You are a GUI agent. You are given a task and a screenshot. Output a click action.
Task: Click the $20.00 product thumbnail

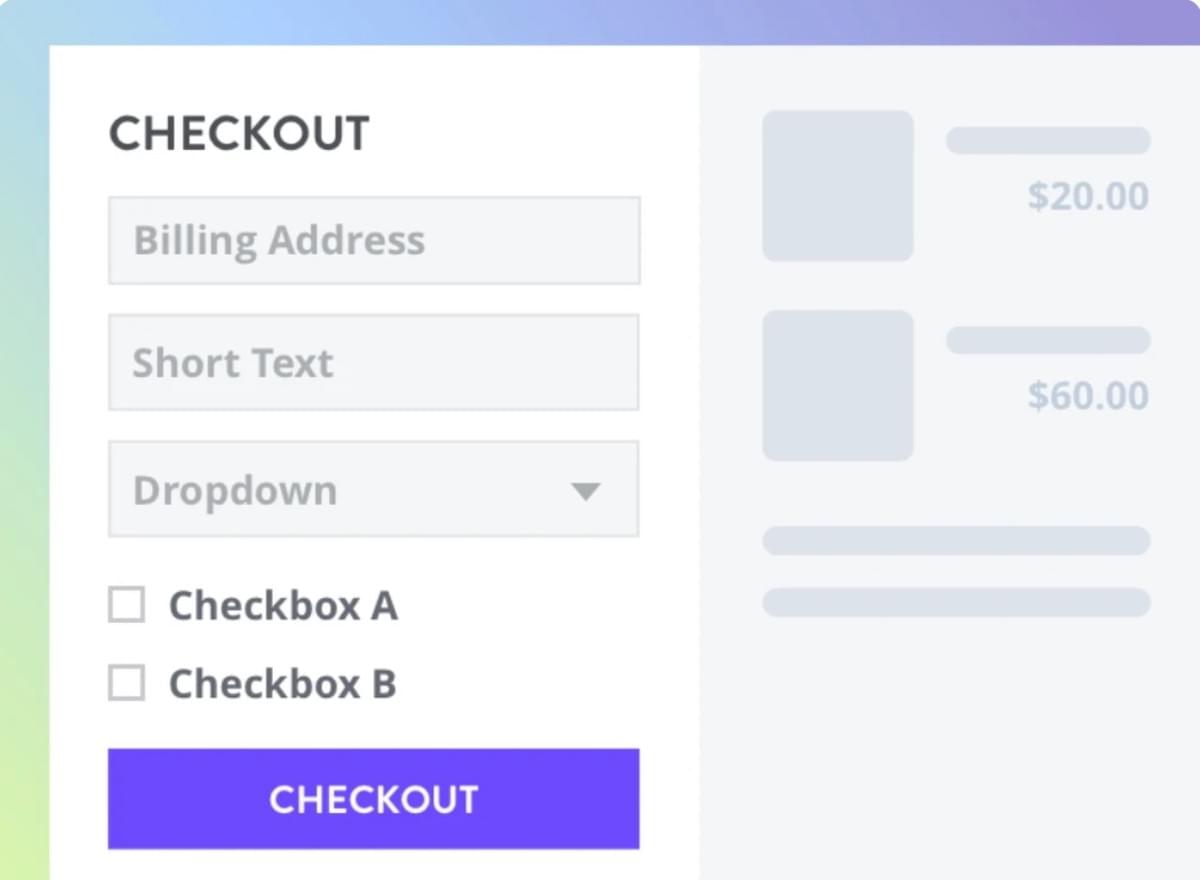(x=838, y=186)
